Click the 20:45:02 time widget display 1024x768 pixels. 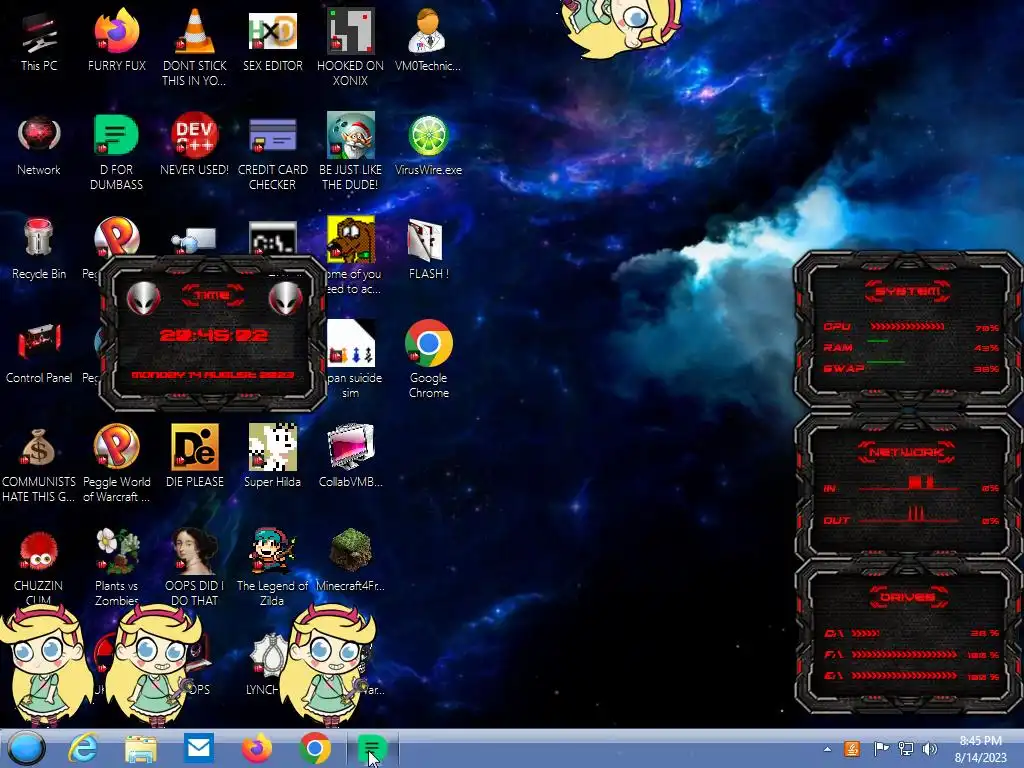coord(214,336)
